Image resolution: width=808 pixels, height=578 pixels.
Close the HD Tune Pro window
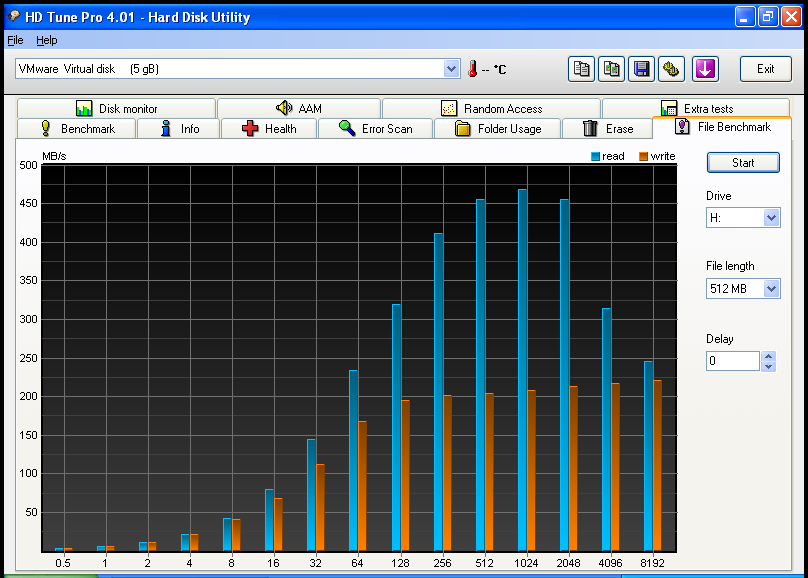pyautogui.click(x=791, y=17)
